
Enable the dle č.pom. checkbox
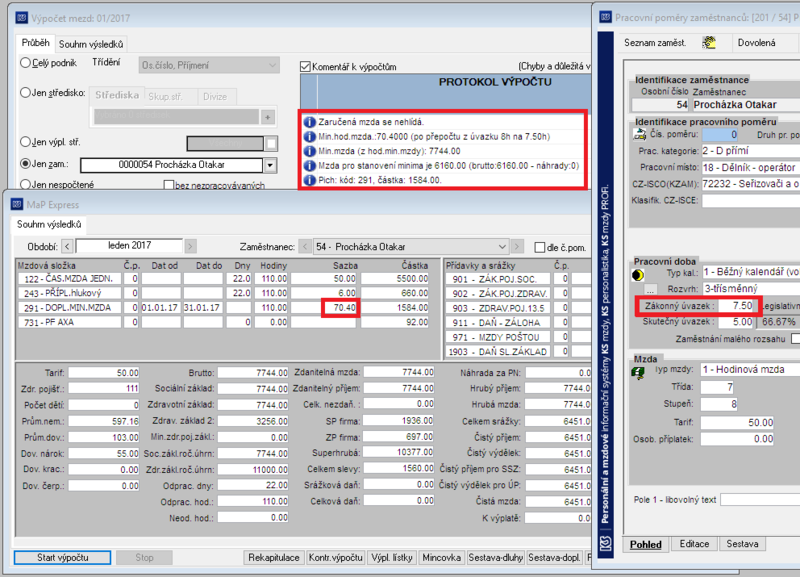point(540,247)
